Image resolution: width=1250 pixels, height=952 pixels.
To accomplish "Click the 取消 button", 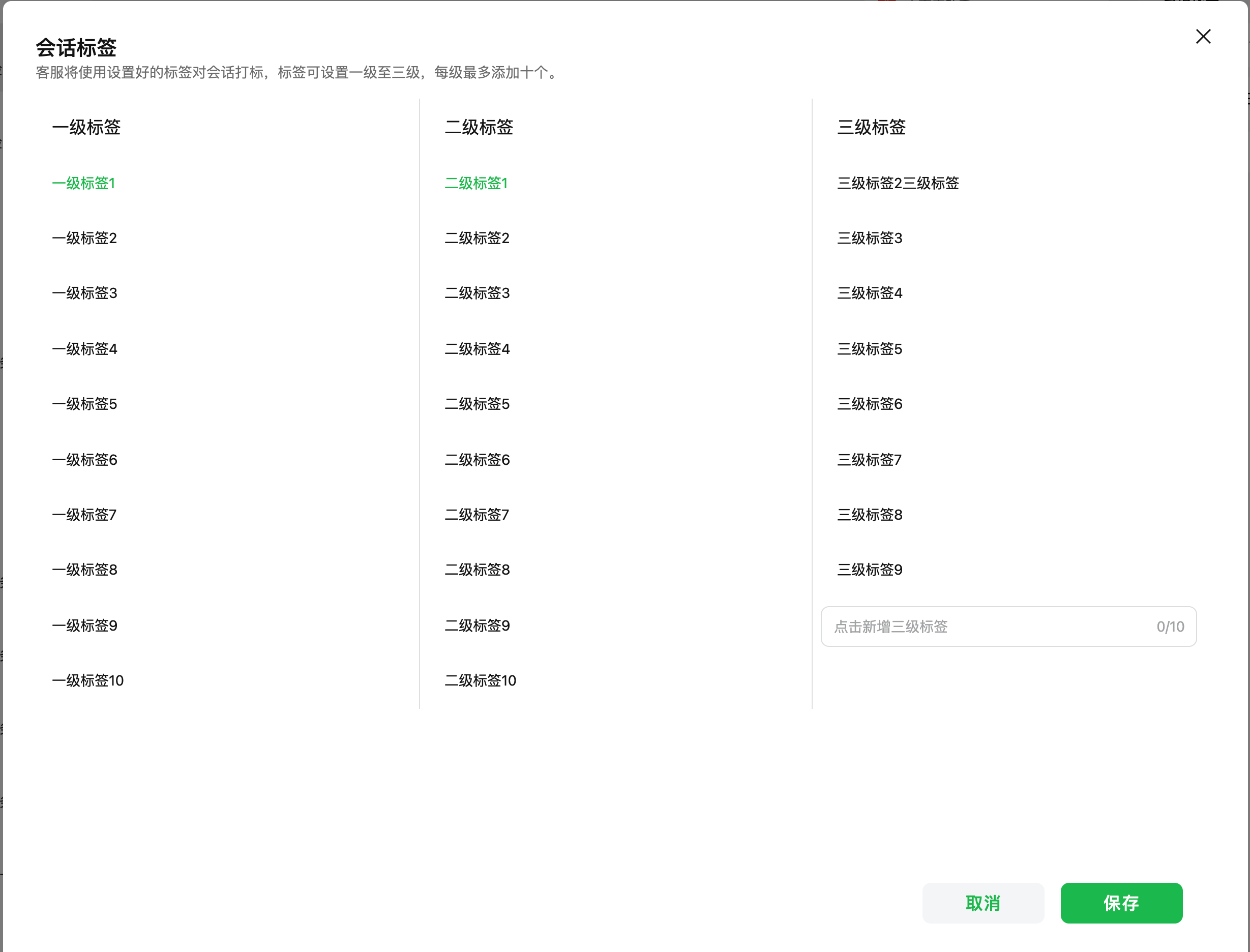I will pos(983,903).
